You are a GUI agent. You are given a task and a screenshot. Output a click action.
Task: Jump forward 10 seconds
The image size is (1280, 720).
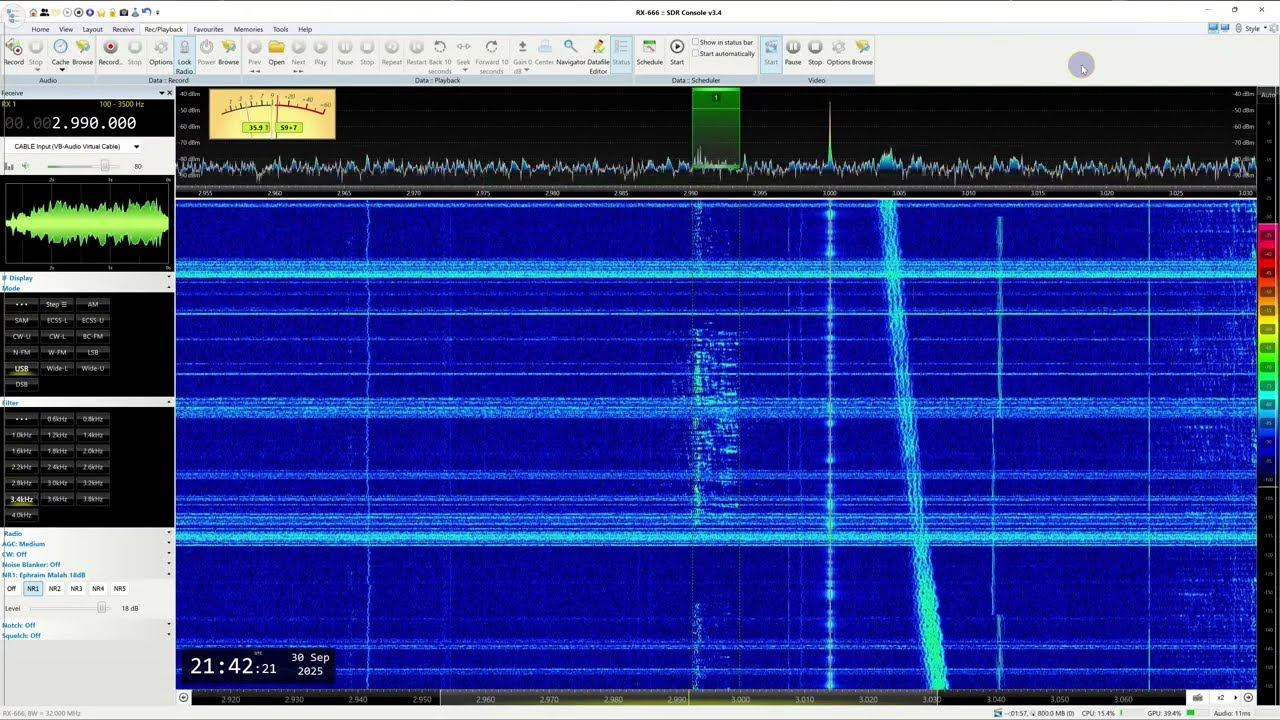(491, 56)
